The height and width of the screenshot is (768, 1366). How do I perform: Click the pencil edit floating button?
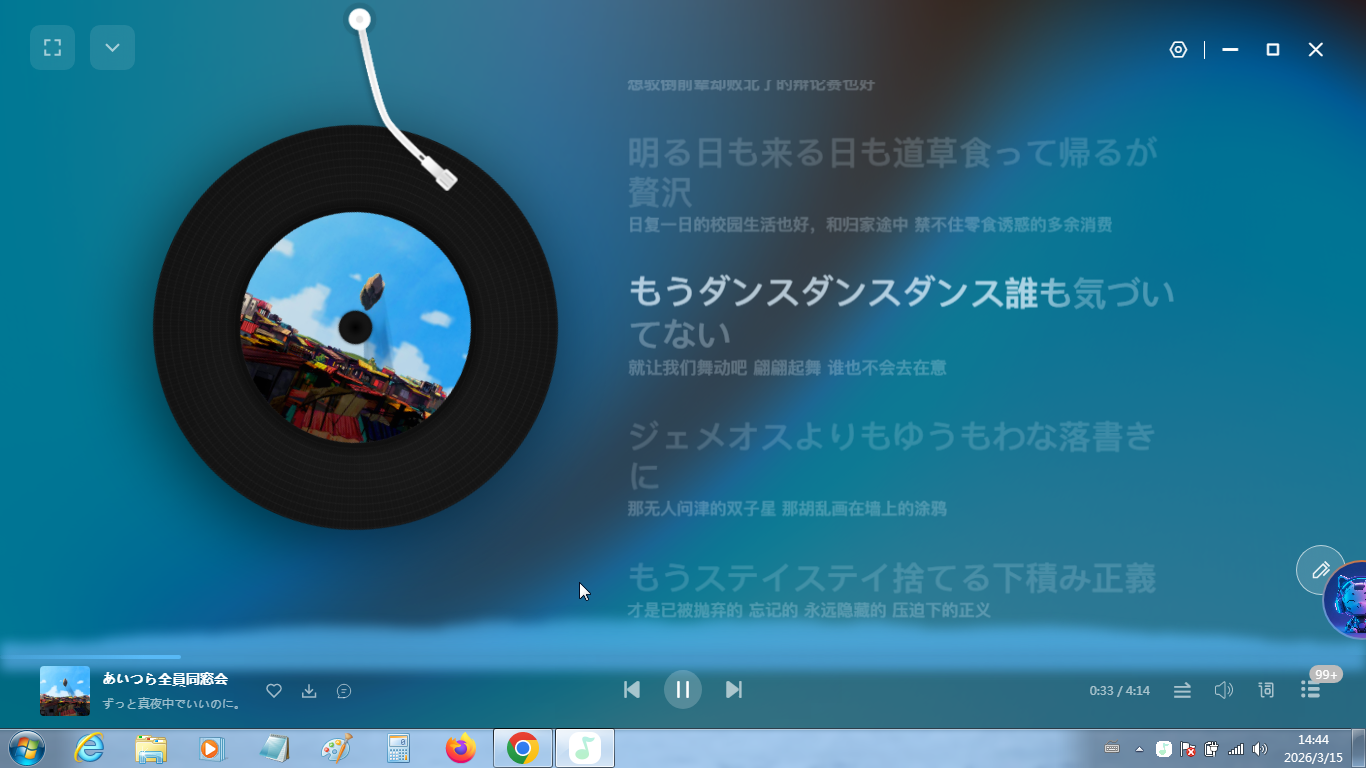(1320, 570)
